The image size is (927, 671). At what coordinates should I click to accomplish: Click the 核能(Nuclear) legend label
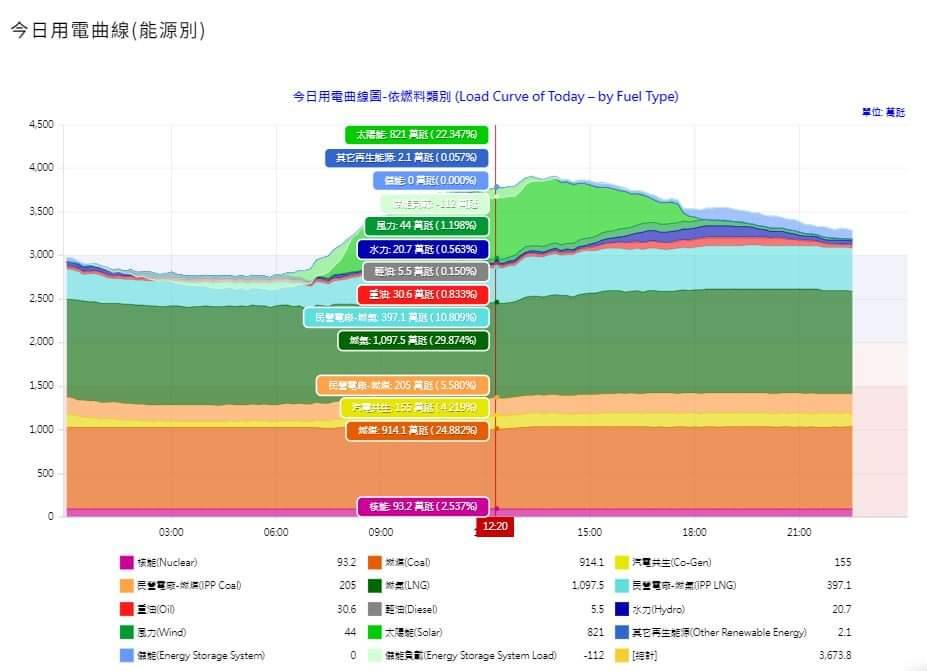167,562
